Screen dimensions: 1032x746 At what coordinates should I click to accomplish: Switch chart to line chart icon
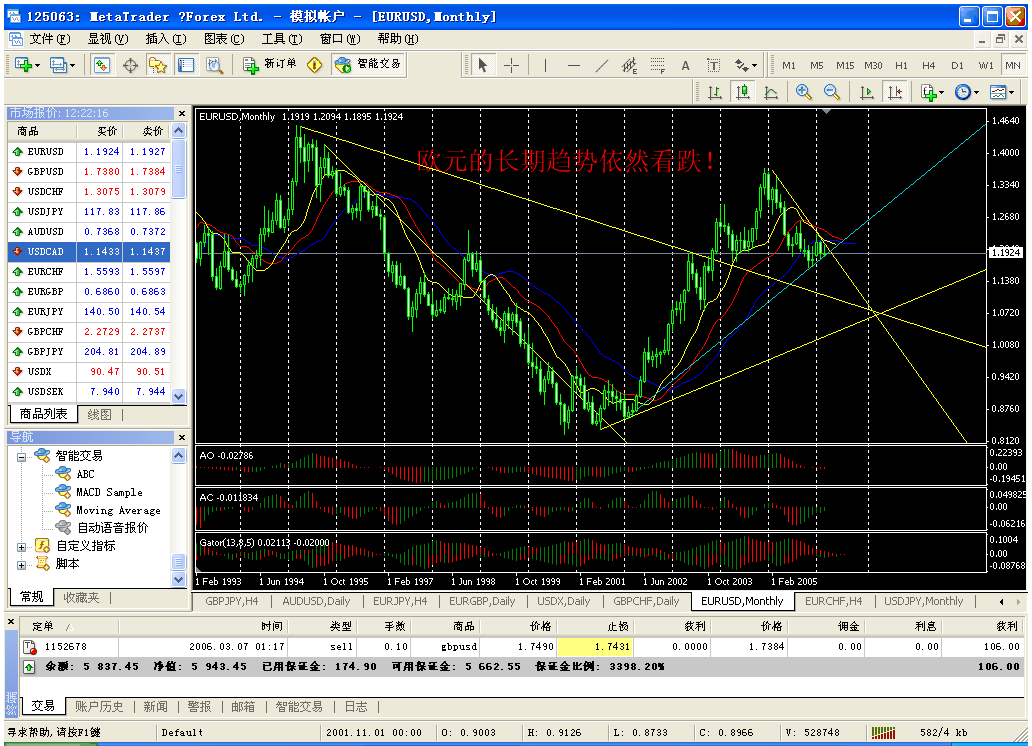pyautogui.click(x=771, y=92)
